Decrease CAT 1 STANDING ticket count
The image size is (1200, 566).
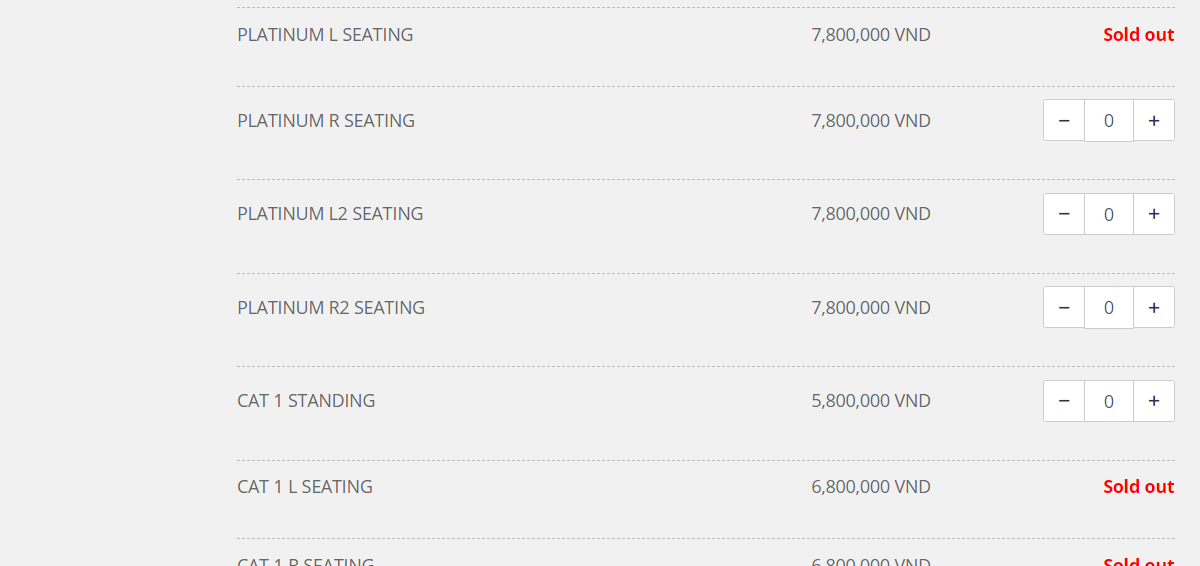pyautogui.click(x=1064, y=401)
